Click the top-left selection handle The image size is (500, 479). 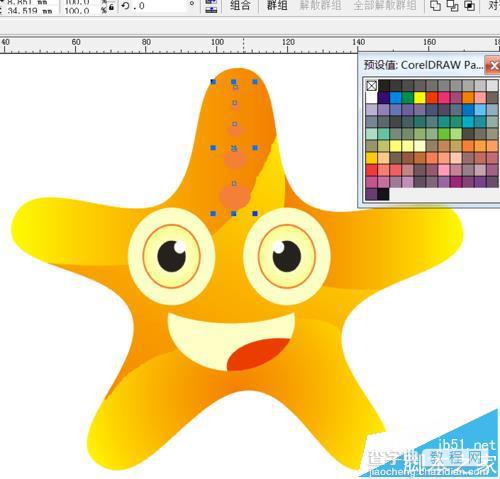point(213,82)
